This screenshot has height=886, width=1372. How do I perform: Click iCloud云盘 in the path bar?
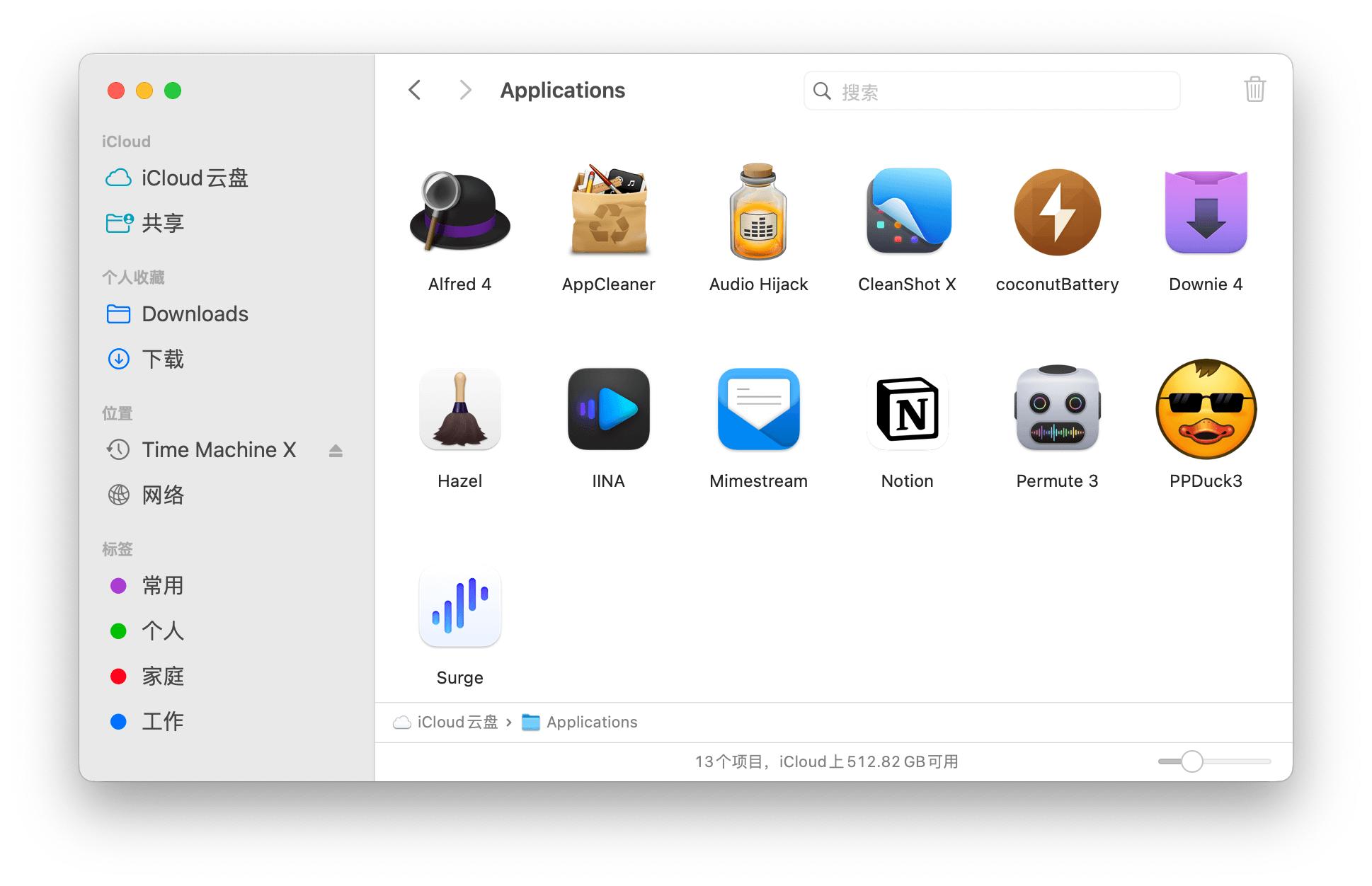tap(457, 722)
